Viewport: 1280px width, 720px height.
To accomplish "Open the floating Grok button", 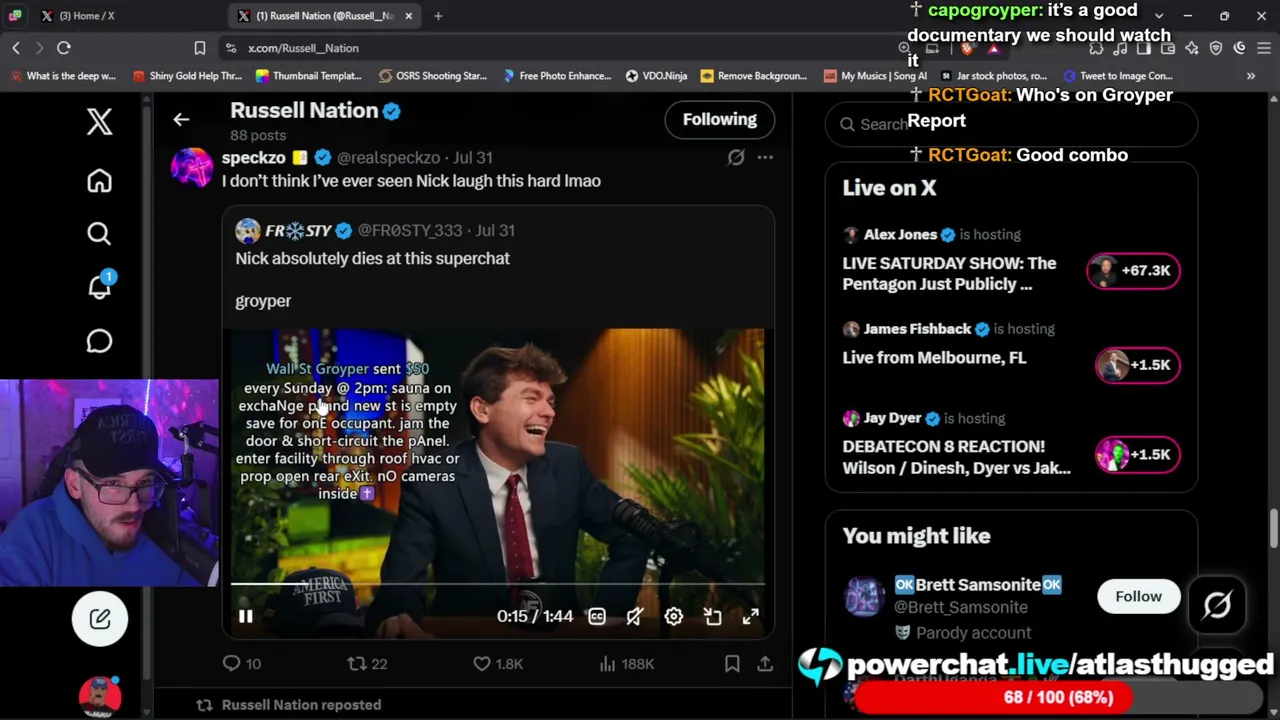I will (x=1217, y=605).
